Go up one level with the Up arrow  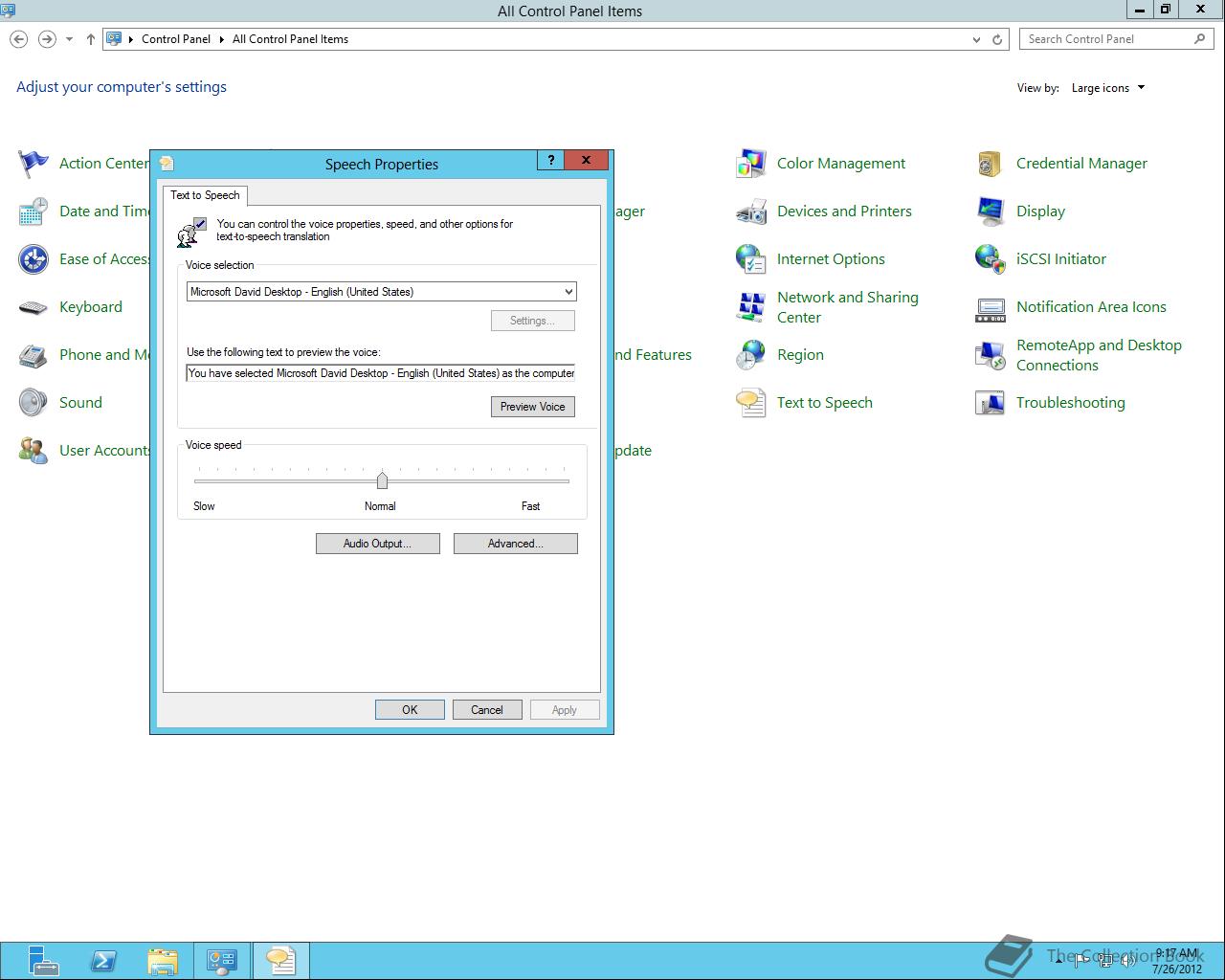tap(90, 39)
